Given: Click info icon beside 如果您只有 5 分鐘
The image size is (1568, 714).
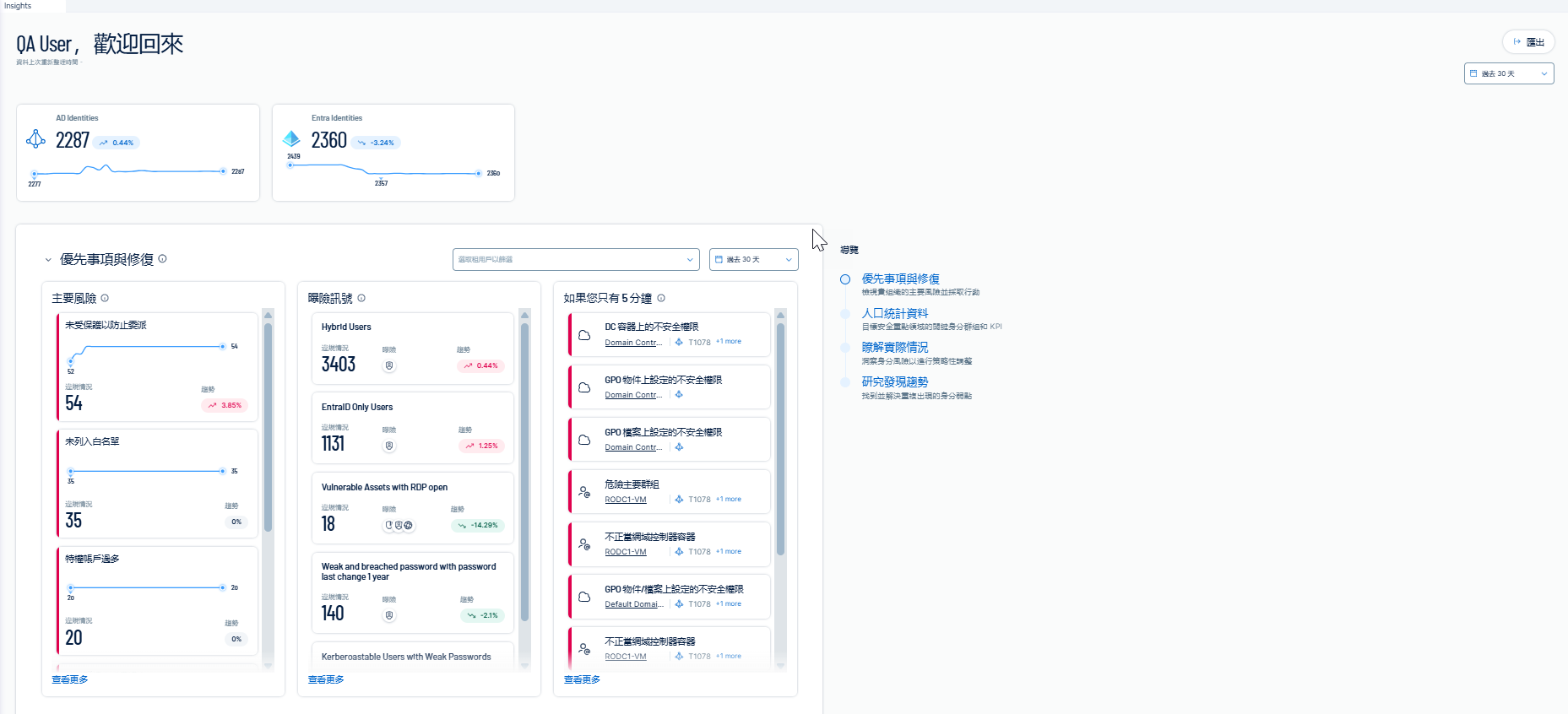Looking at the screenshot, I should 661,298.
